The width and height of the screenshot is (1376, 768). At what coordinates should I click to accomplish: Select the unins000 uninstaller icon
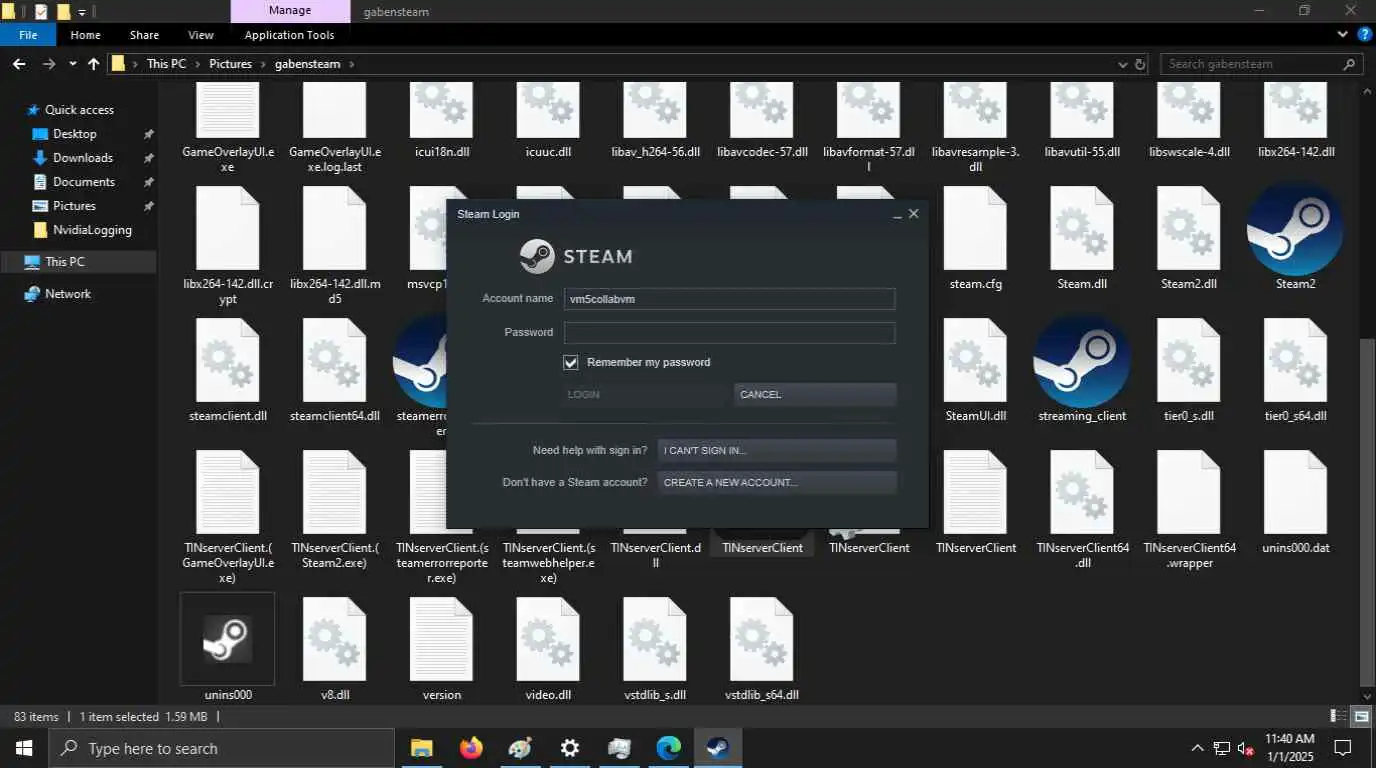[x=227, y=639]
